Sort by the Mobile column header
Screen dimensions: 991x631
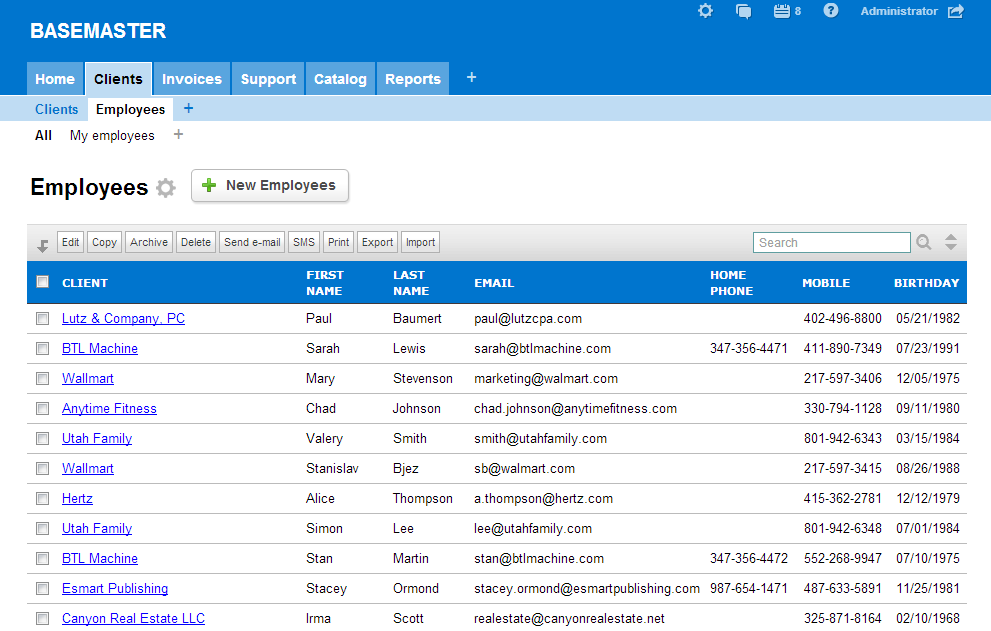coord(826,283)
